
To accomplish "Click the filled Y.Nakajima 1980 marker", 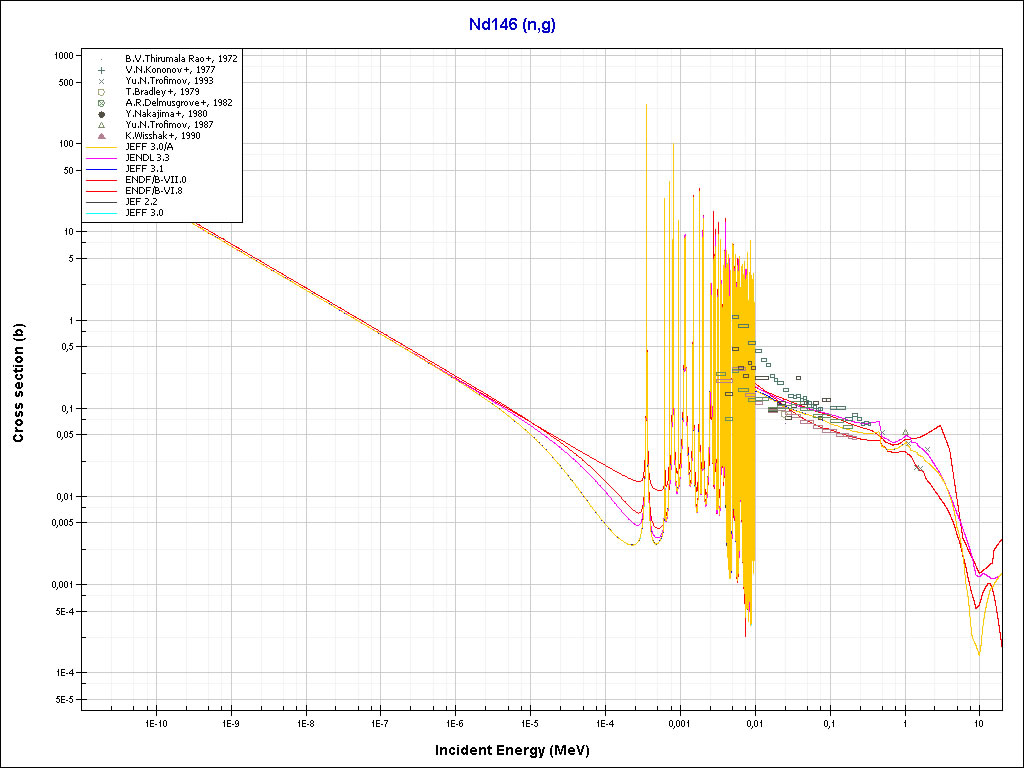I will click(102, 114).
